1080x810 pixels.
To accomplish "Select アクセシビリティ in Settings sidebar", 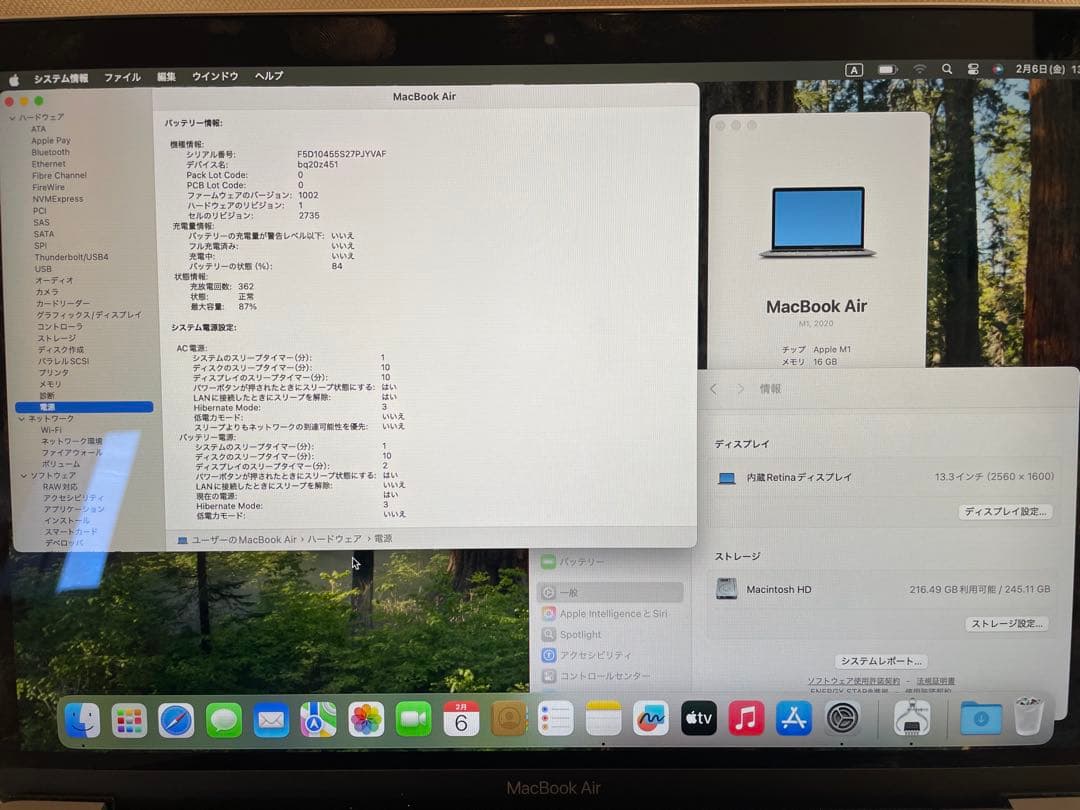I will pyautogui.click(x=610, y=655).
